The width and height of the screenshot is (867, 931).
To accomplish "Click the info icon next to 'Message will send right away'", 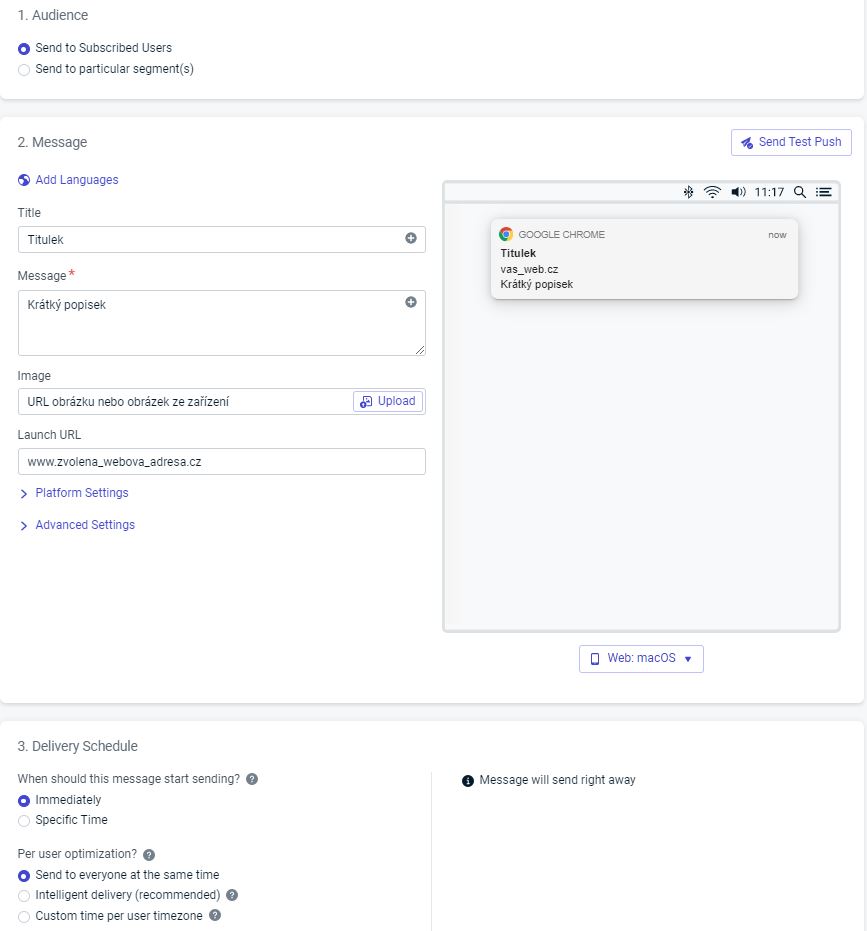I will pos(469,780).
